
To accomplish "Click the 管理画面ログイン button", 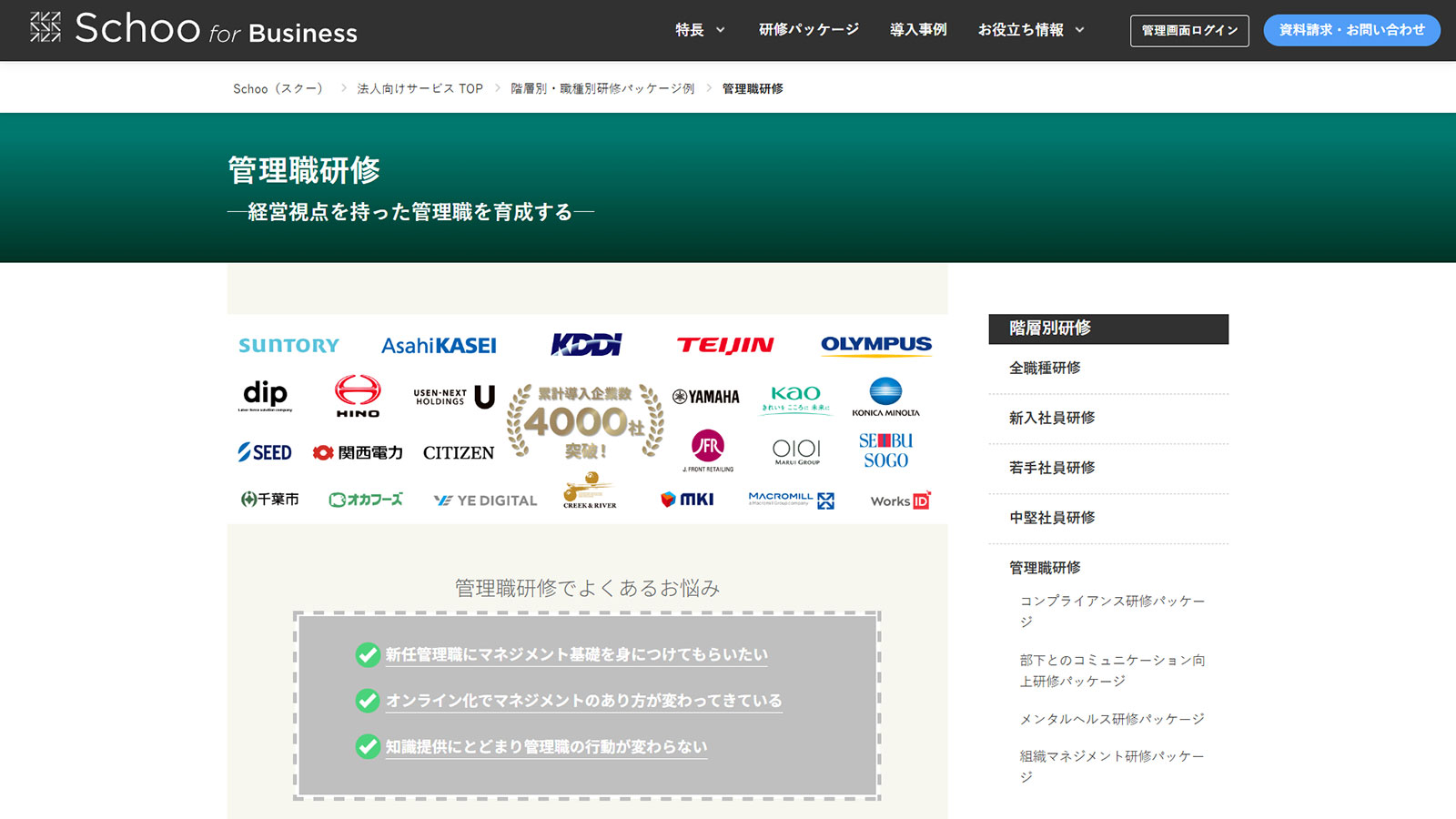I will [x=1189, y=30].
